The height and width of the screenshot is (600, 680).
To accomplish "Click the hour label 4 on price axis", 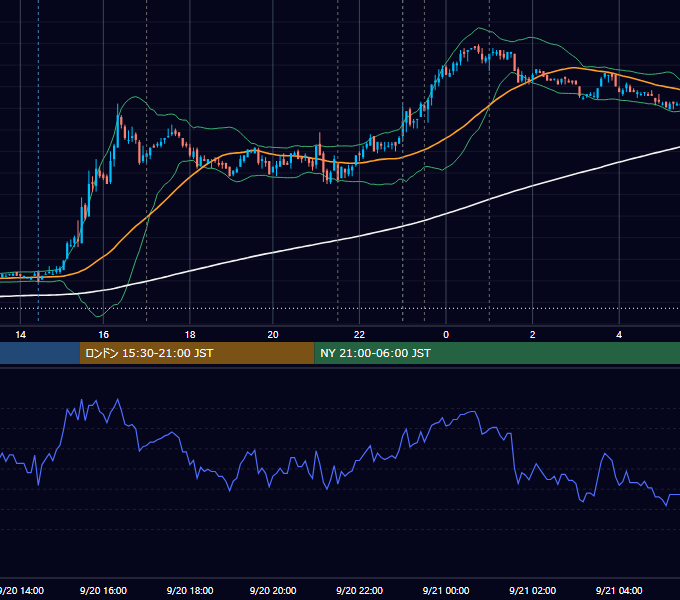I will pyautogui.click(x=619, y=335).
